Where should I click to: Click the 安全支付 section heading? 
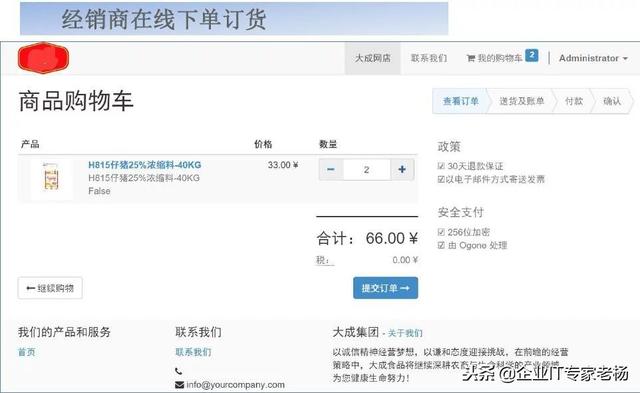coord(460,212)
